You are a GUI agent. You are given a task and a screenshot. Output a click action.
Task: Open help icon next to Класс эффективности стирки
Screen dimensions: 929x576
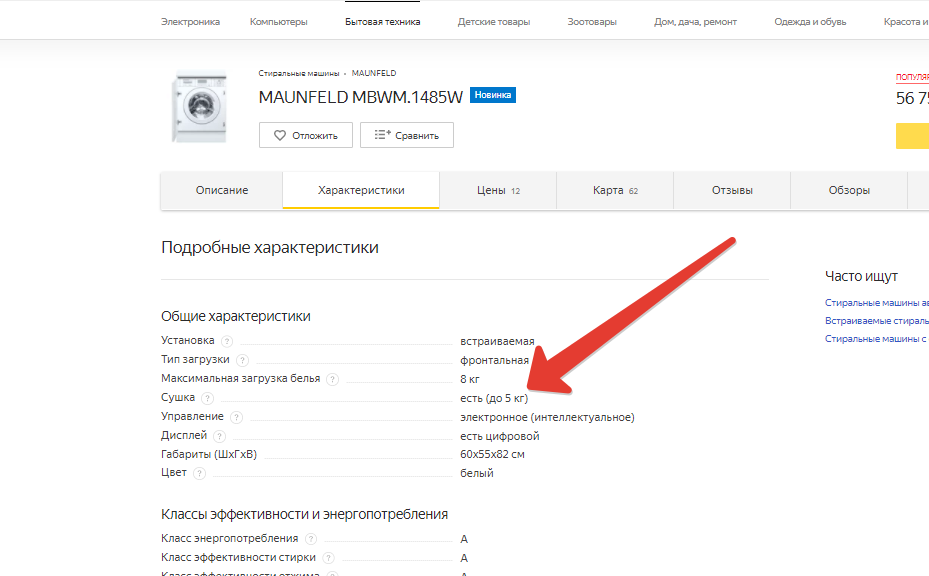tap(329, 558)
